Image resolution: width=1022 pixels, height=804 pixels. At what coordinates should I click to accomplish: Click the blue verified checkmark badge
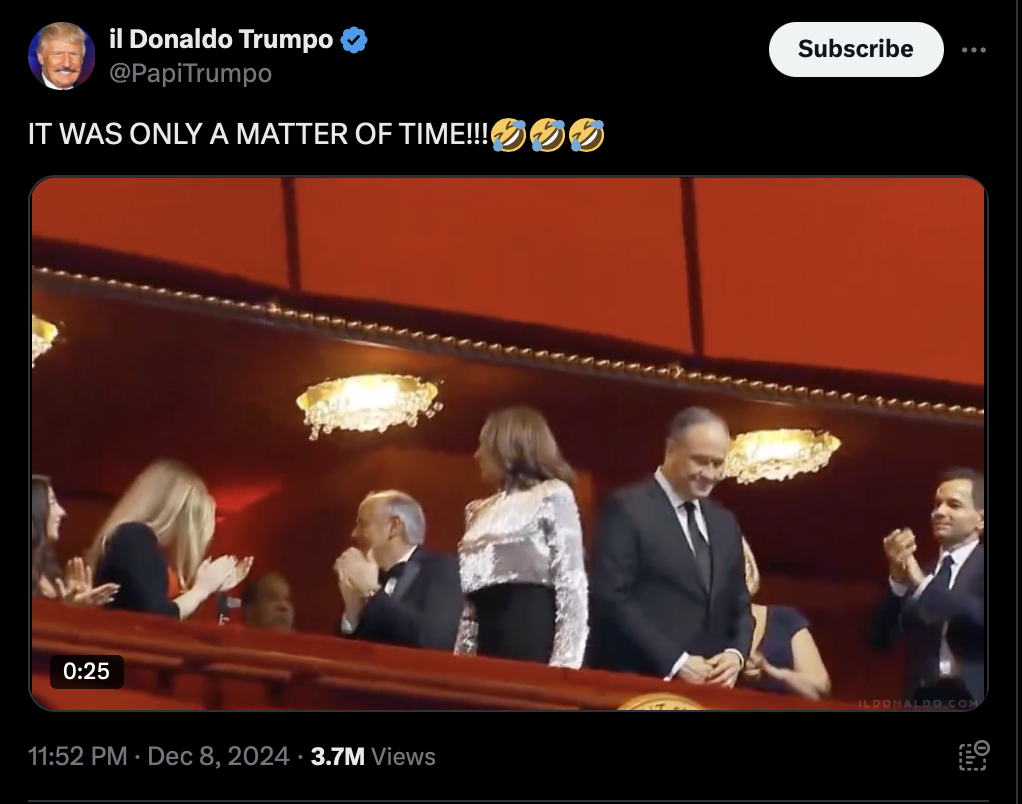(x=354, y=40)
